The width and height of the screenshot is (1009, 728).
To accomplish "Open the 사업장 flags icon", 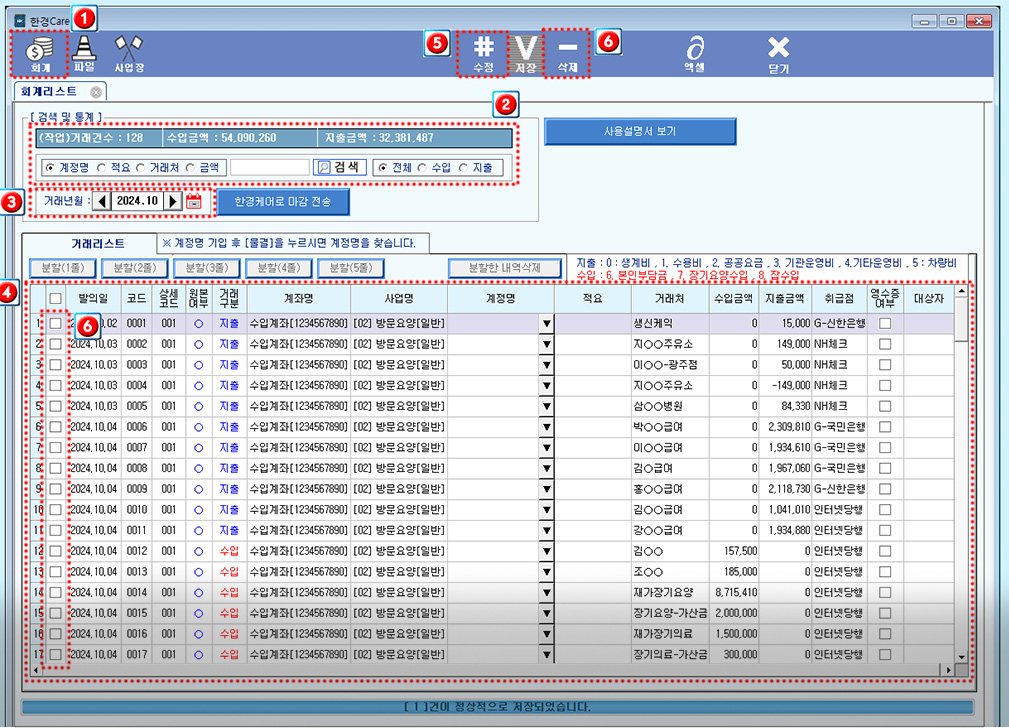I will pos(129,53).
